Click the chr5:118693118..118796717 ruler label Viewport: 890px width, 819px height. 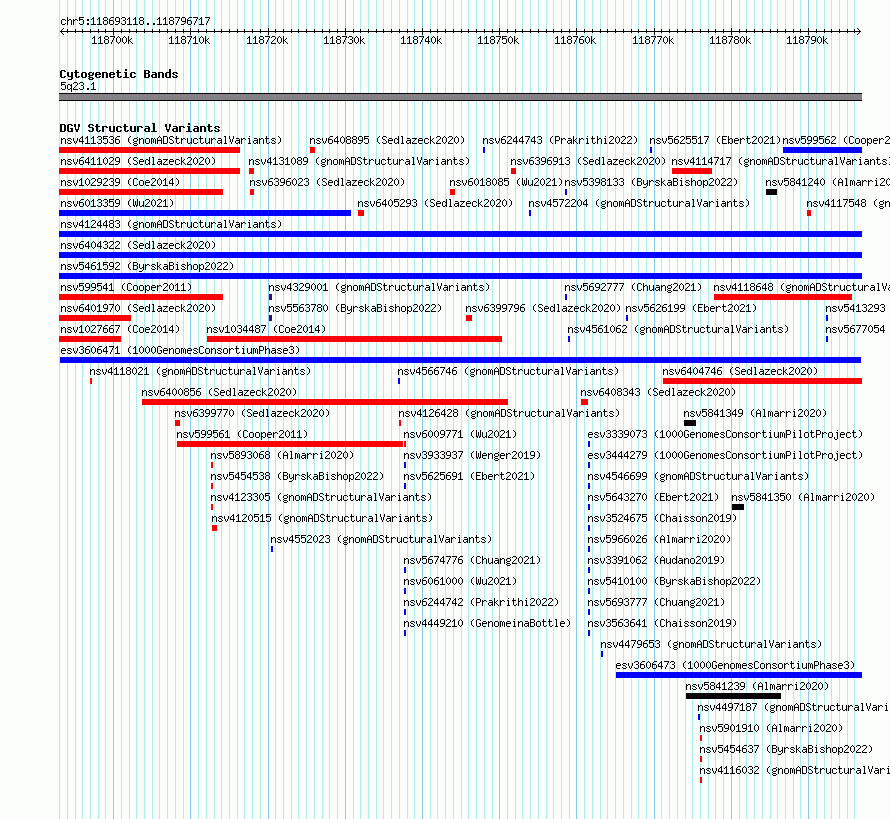click(x=135, y=22)
